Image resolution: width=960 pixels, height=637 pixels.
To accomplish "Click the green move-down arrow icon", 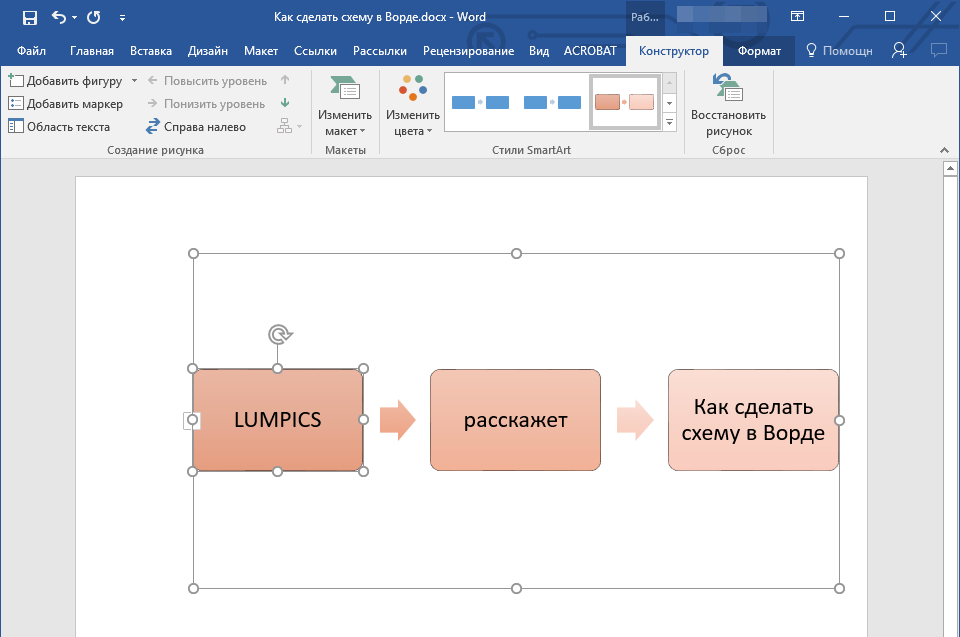I will tap(285, 103).
